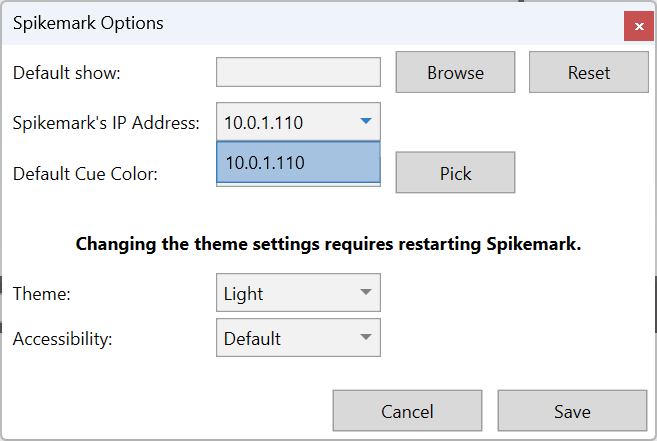Open the Accessibility dropdown showing Default

(x=285, y=339)
